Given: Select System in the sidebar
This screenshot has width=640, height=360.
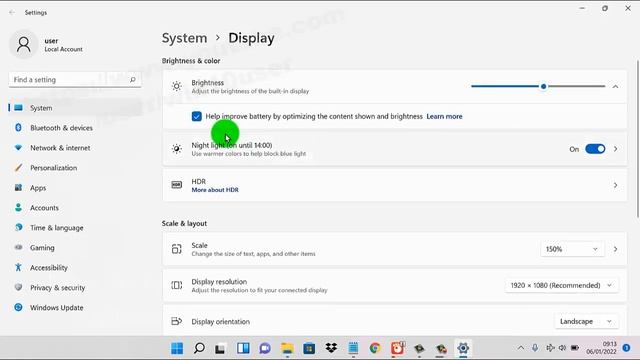Looking at the screenshot, I should click(76, 108).
